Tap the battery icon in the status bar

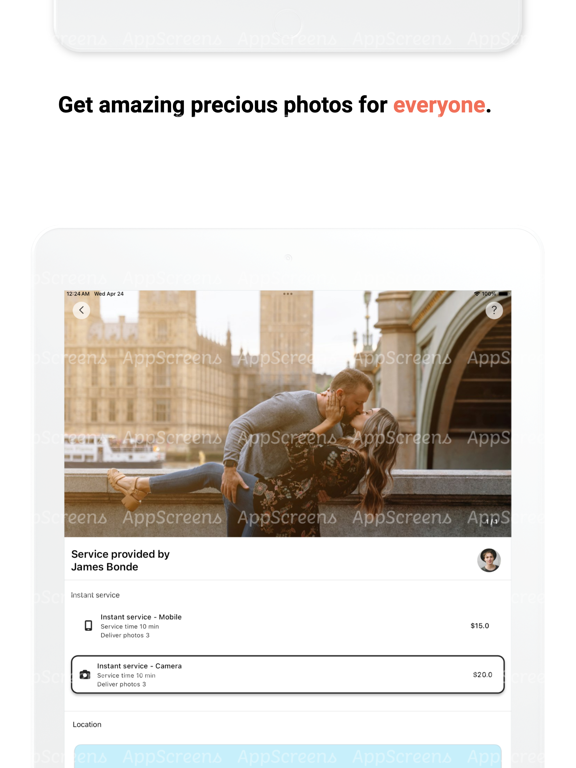coord(504,294)
